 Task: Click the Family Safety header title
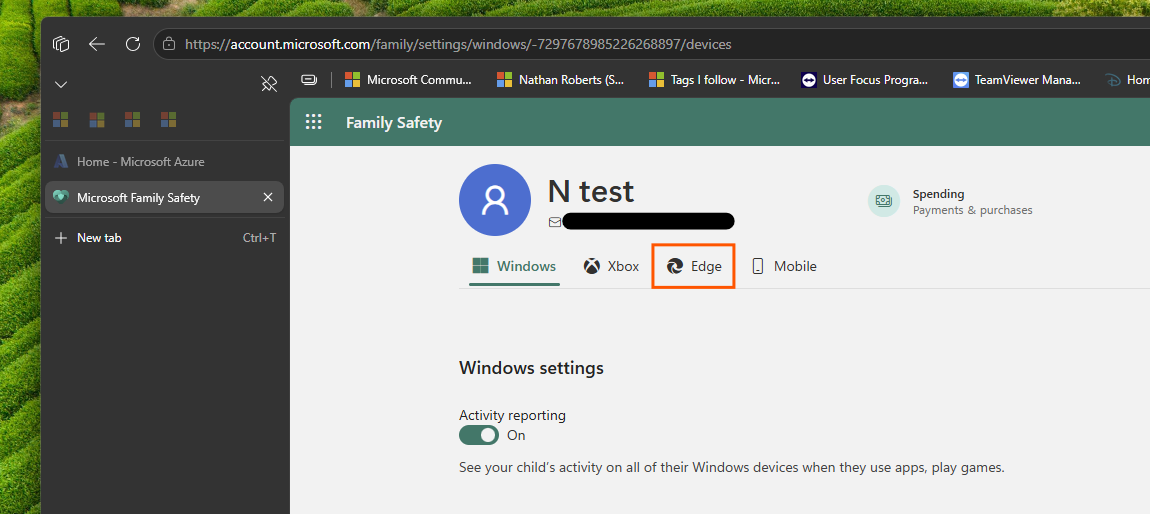pos(394,122)
